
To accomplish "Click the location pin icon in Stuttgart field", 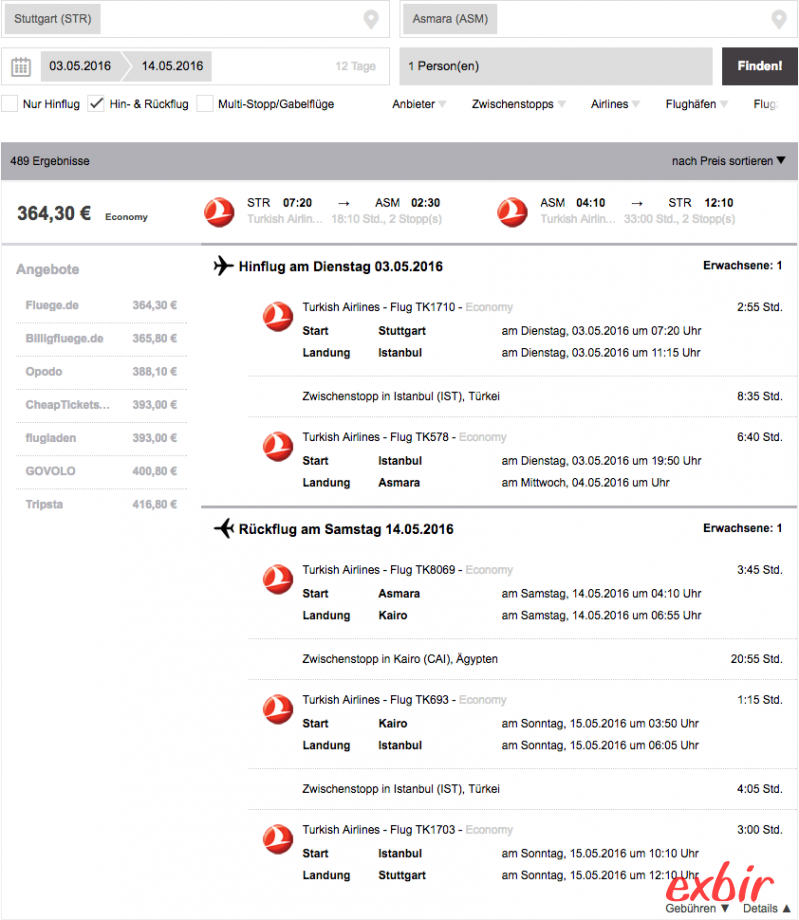I will (x=371, y=19).
